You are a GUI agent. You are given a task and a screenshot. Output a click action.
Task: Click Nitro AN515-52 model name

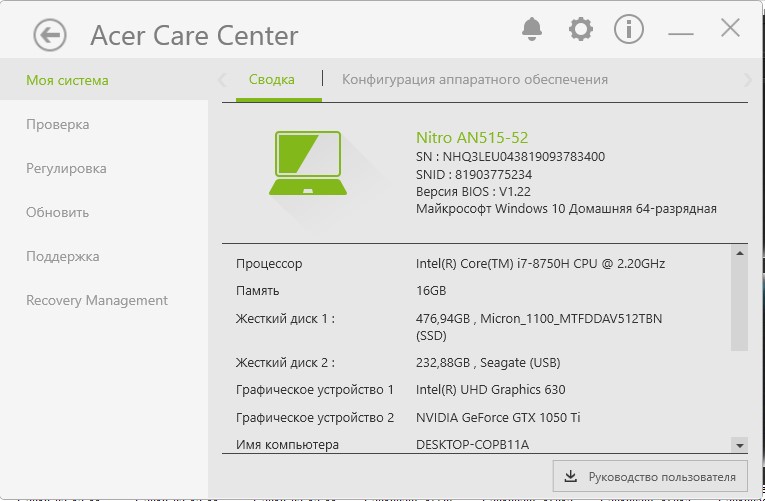(x=472, y=138)
